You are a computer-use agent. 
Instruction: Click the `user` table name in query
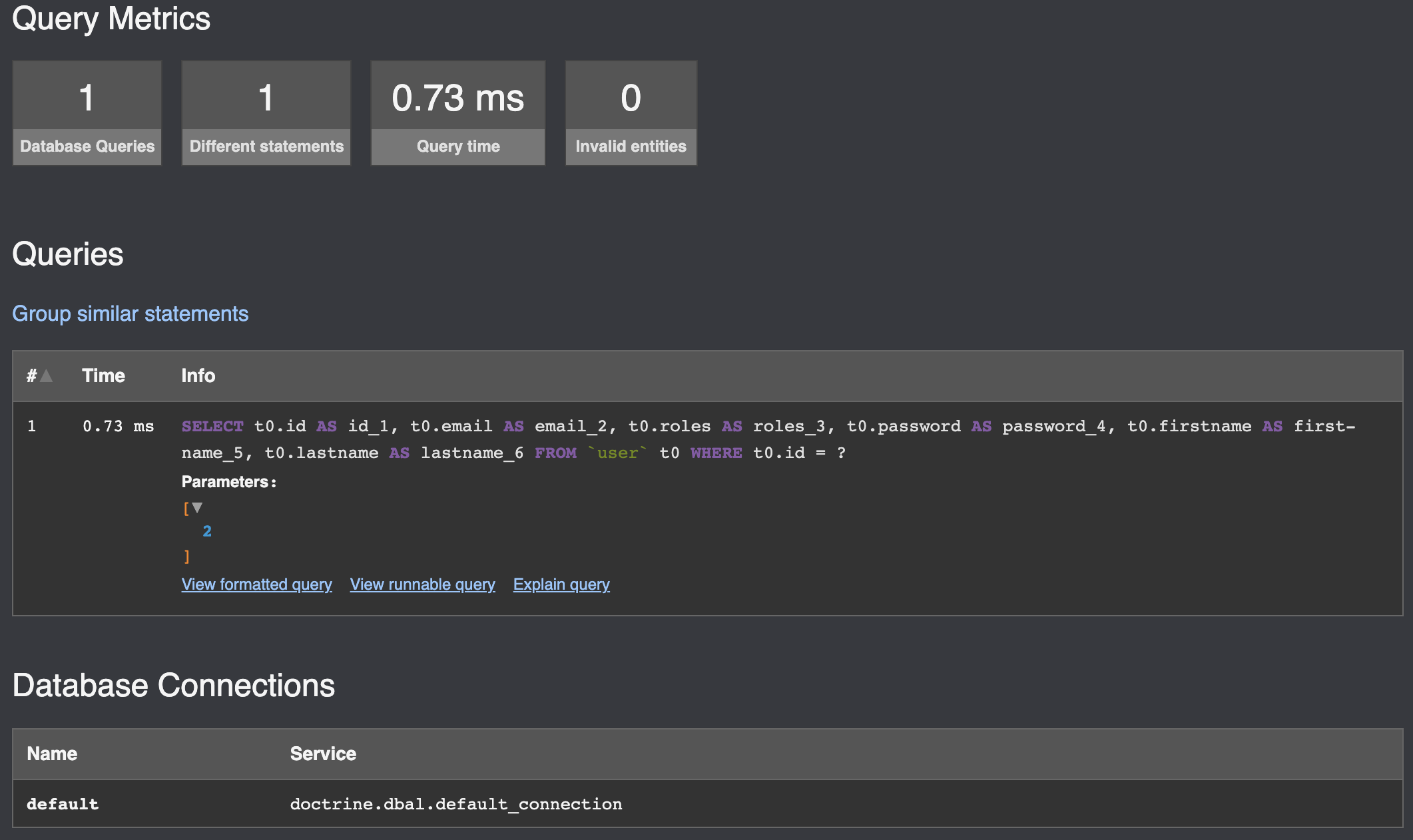click(617, 453)
